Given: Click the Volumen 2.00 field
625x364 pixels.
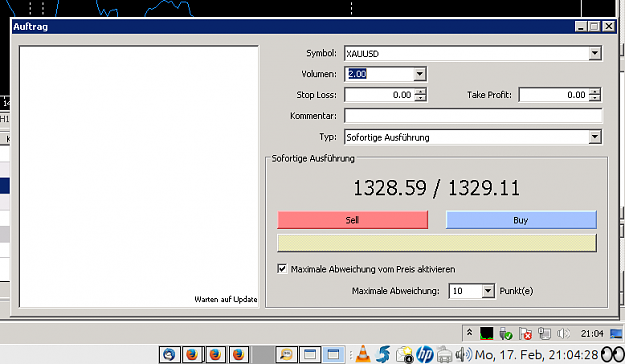Looking at the screenshot, I should (x=379, y=74).
